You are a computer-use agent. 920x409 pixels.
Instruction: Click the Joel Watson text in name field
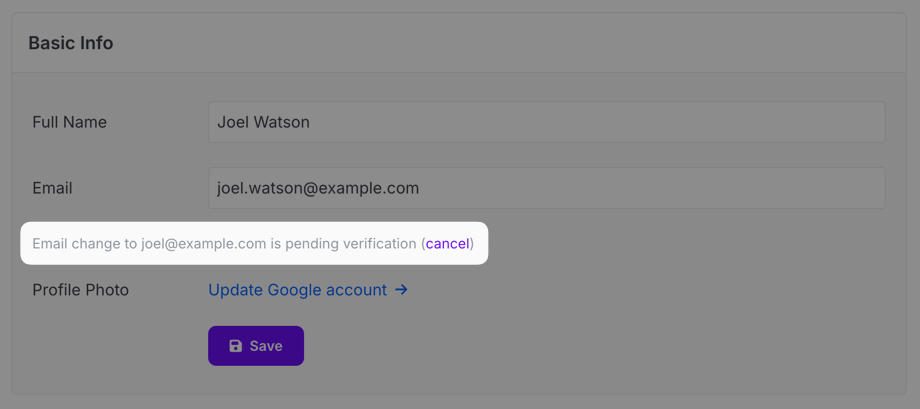263,122
